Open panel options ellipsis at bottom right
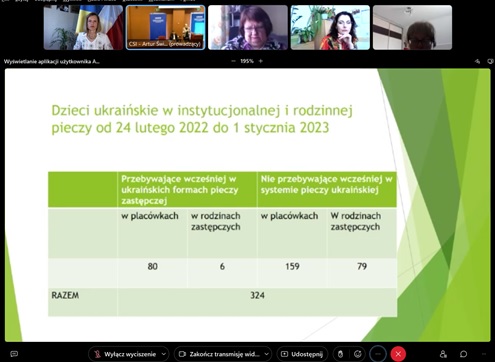495x362 pixels. [x=484, y=354]
